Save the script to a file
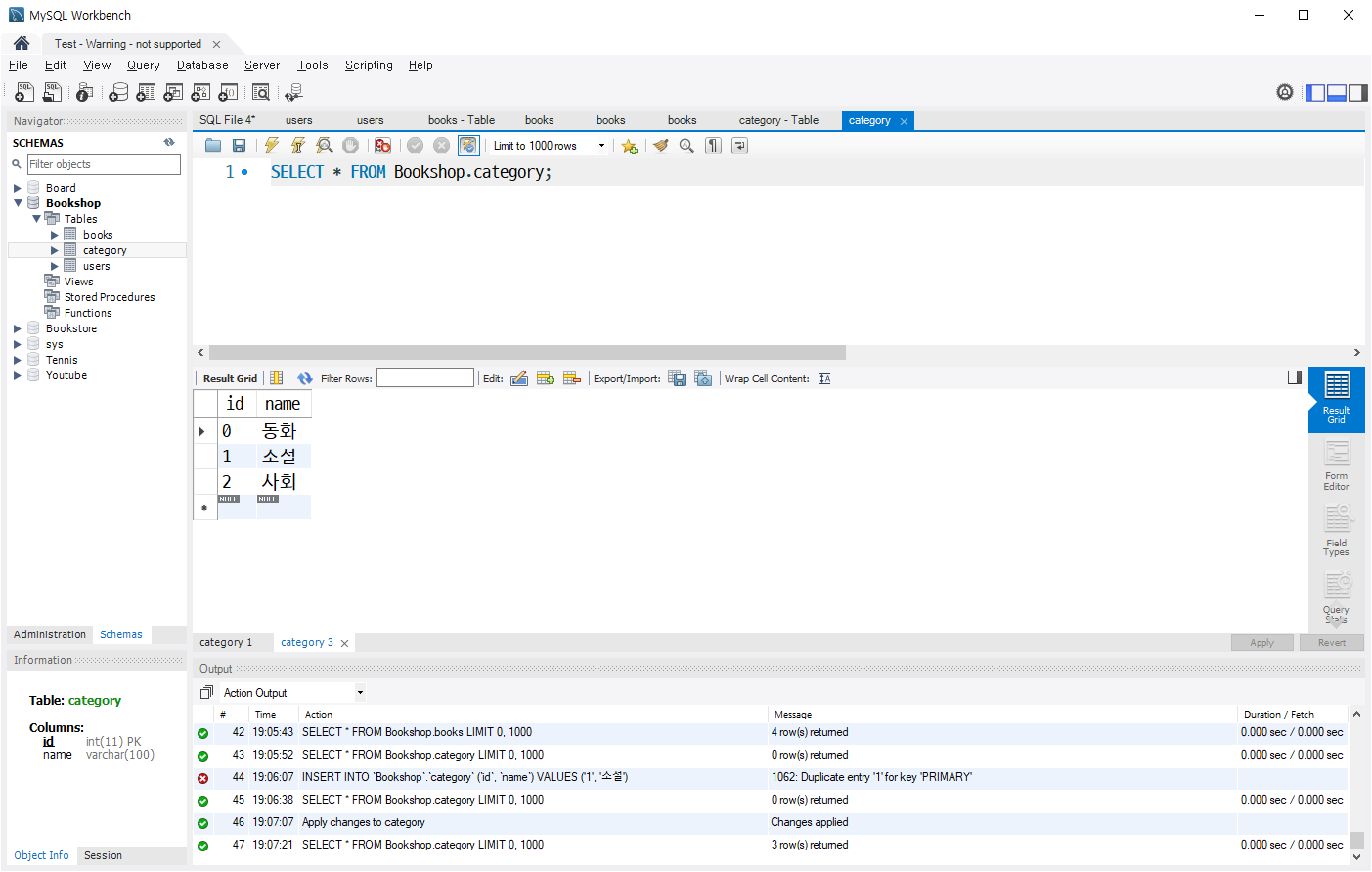The image size is (1372, 872). [239, 146]
